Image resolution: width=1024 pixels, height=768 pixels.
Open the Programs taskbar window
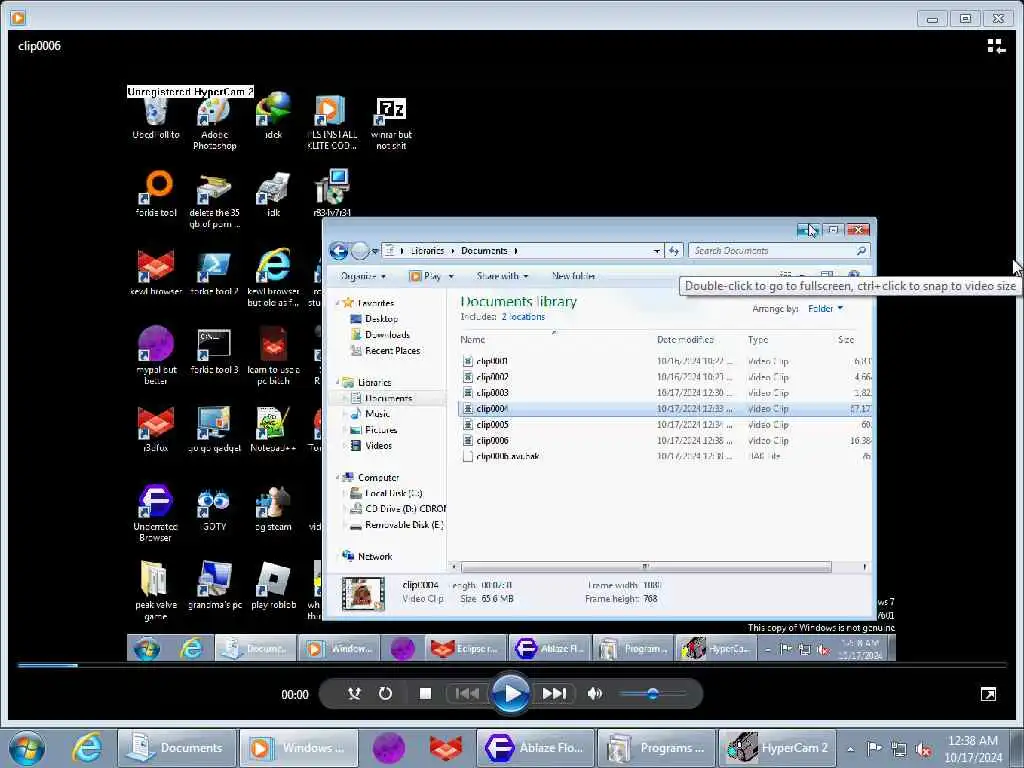click(656, 748)
